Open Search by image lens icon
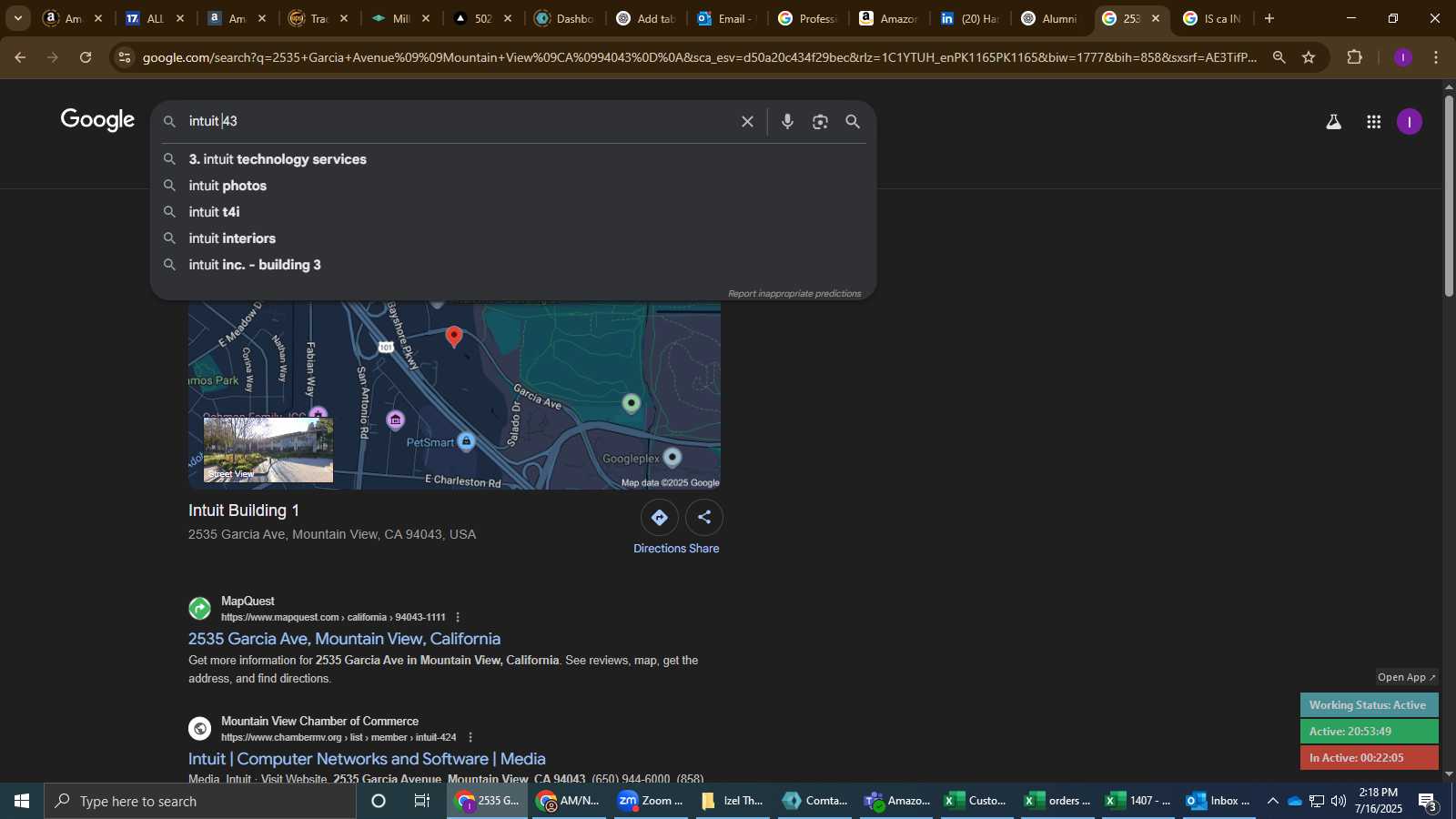The width and height of the screenshot is (1456, 819). [820, 122]
